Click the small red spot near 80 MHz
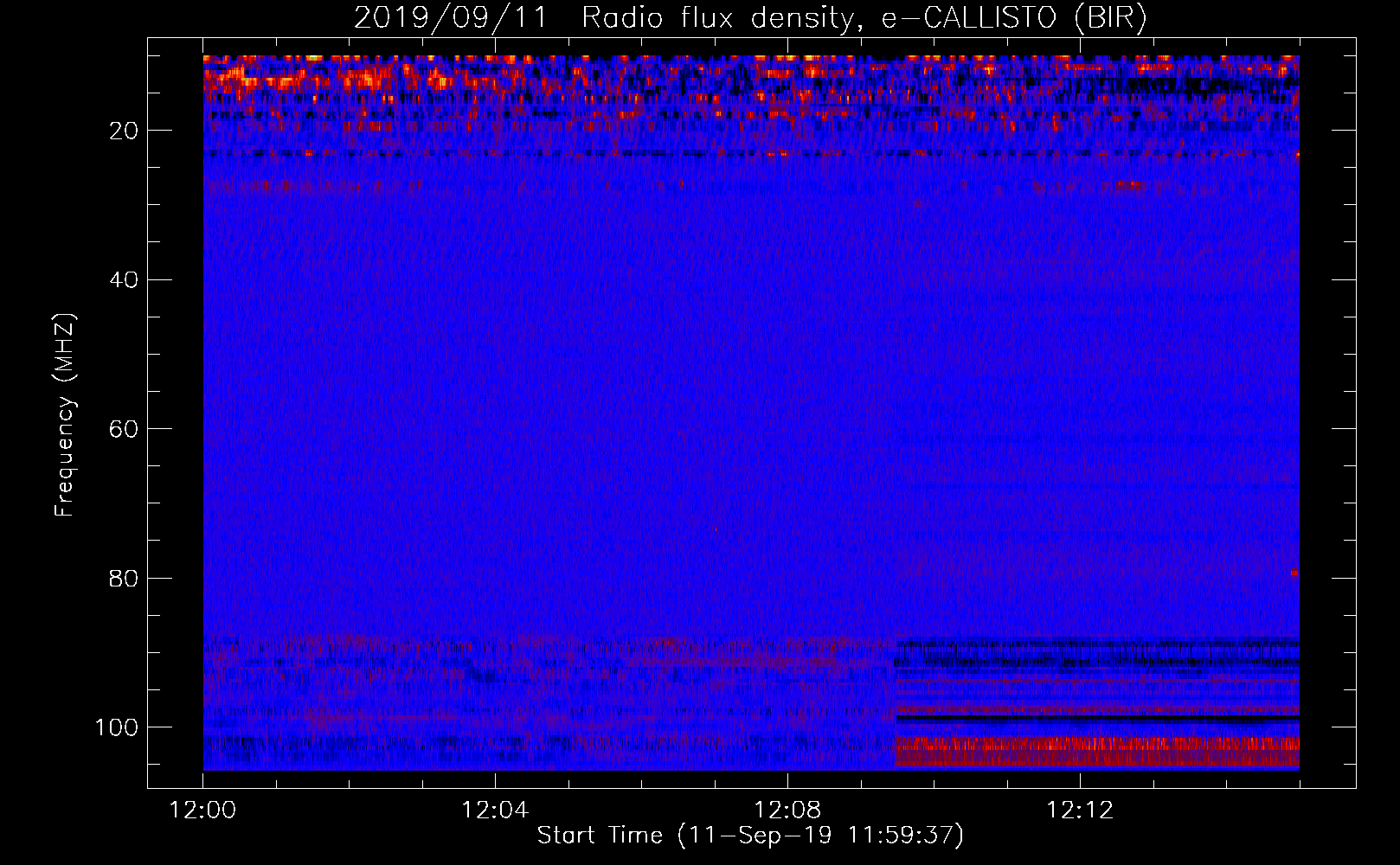This screenshot has width=1400, height=865. tap(1294, 573)
